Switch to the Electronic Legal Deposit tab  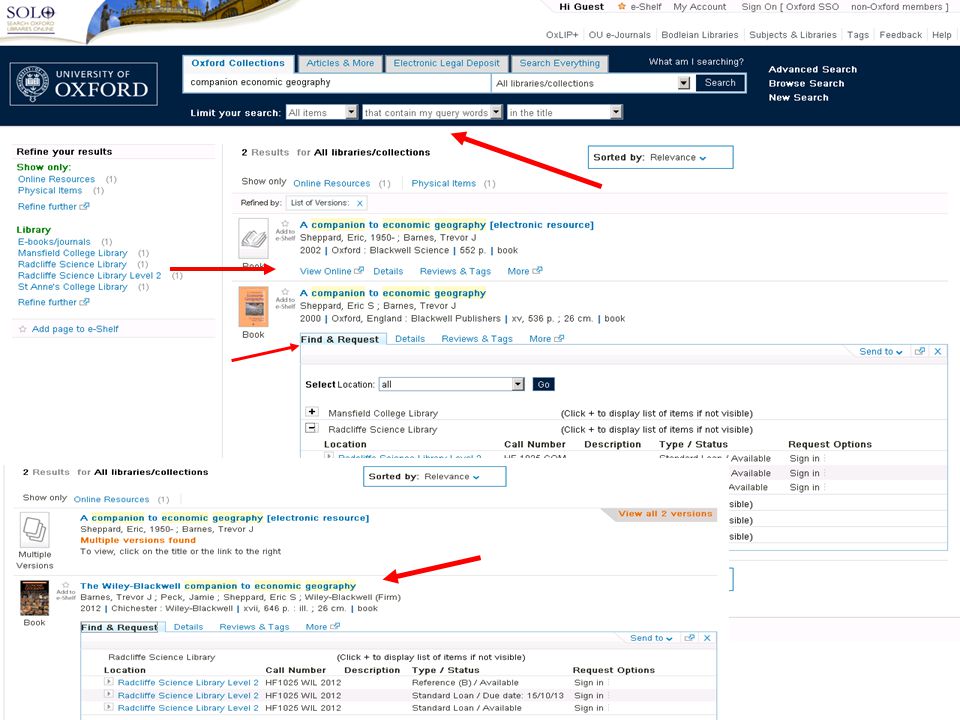click(x=446, y=63)
